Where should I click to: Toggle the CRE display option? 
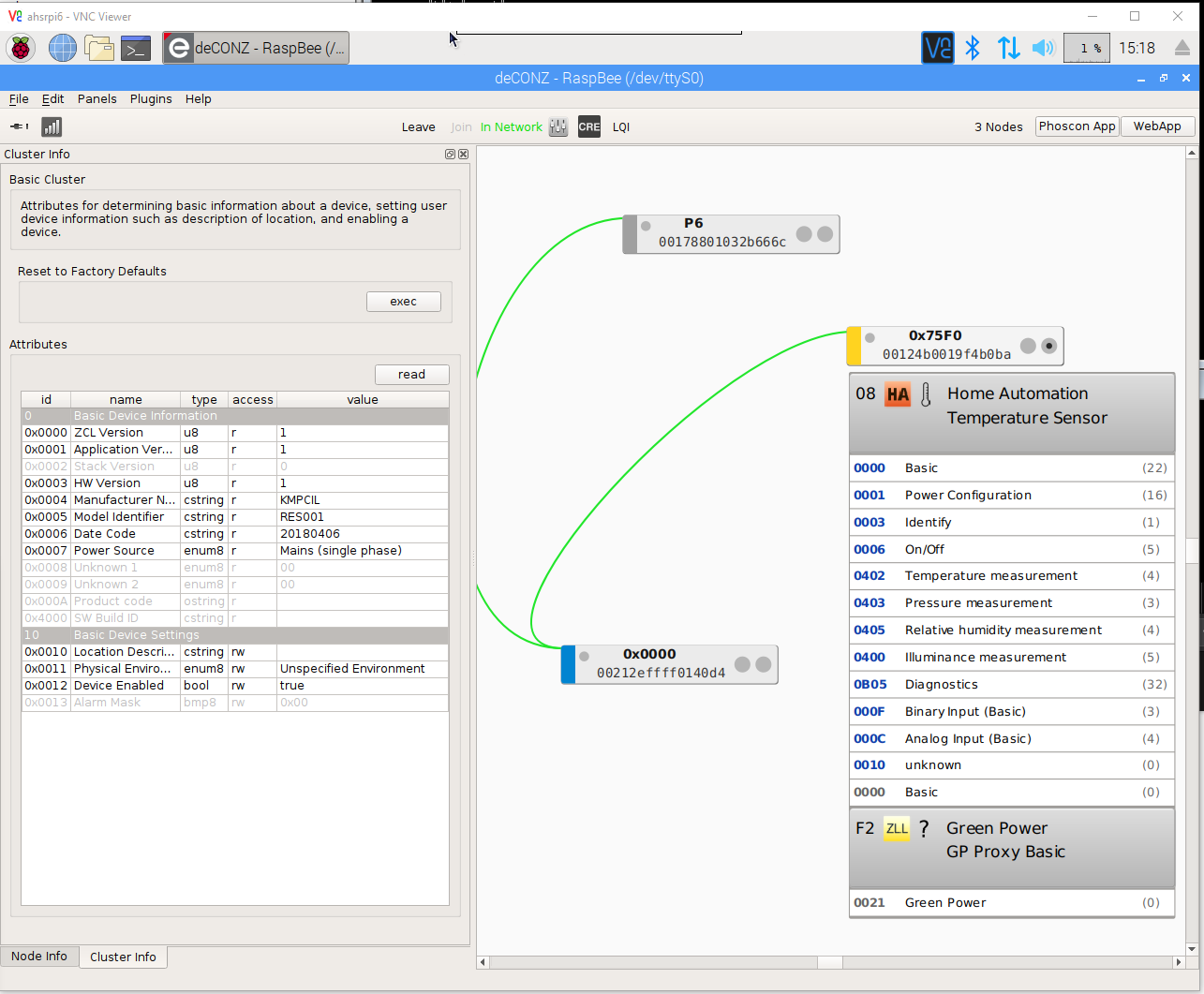coord(588,126)
